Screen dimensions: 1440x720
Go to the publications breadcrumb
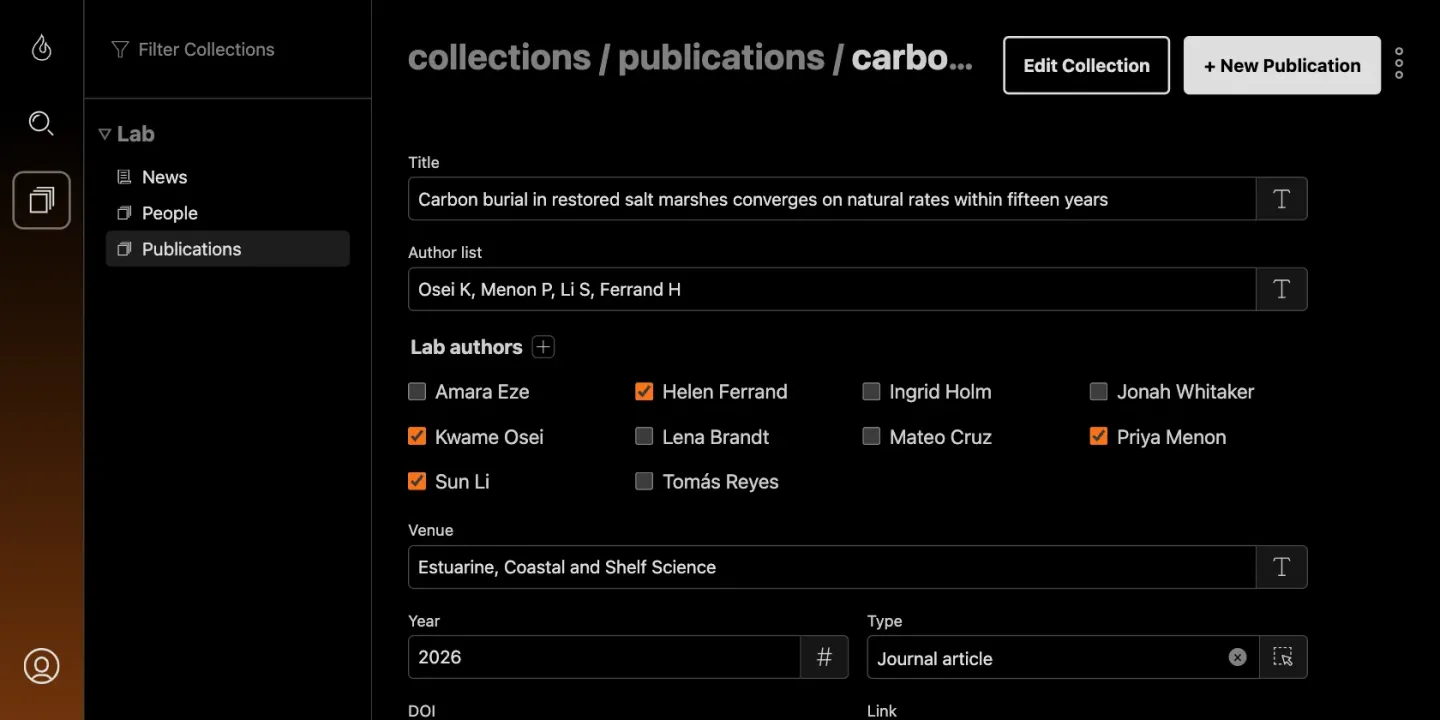pyautogui.click(x=721, y=58)
